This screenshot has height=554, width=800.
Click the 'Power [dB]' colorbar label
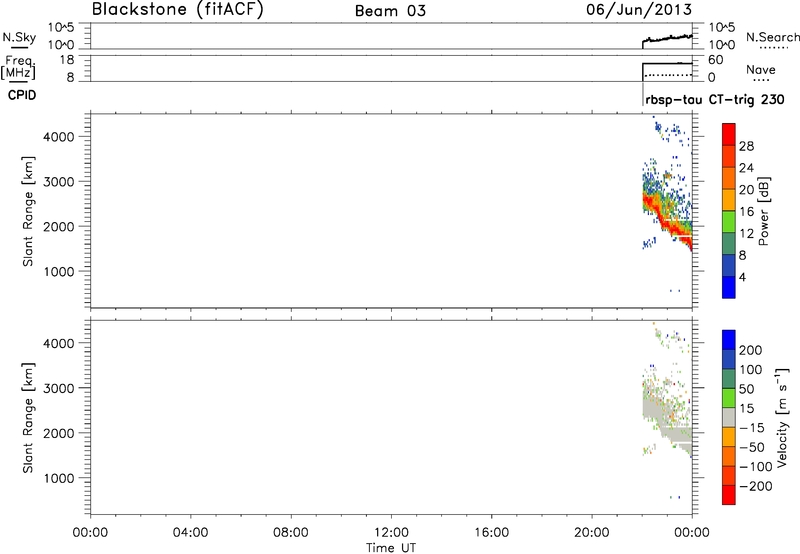pyautogui.click(x=763, y=211)
